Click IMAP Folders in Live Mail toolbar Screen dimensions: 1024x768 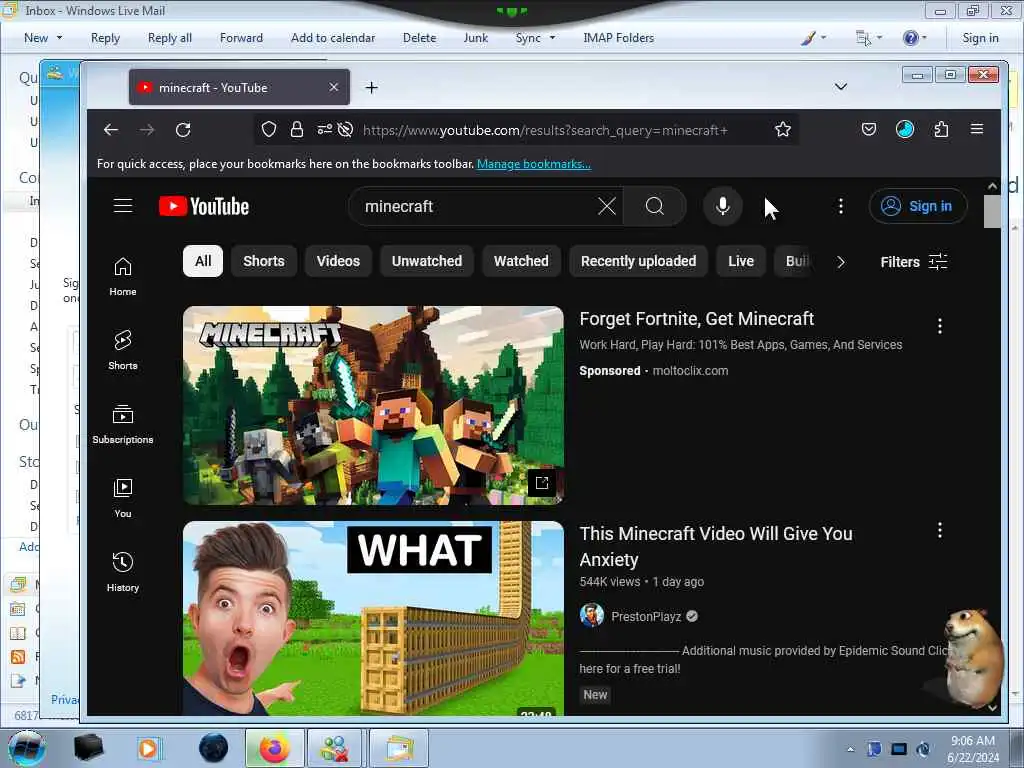[618, 38]
